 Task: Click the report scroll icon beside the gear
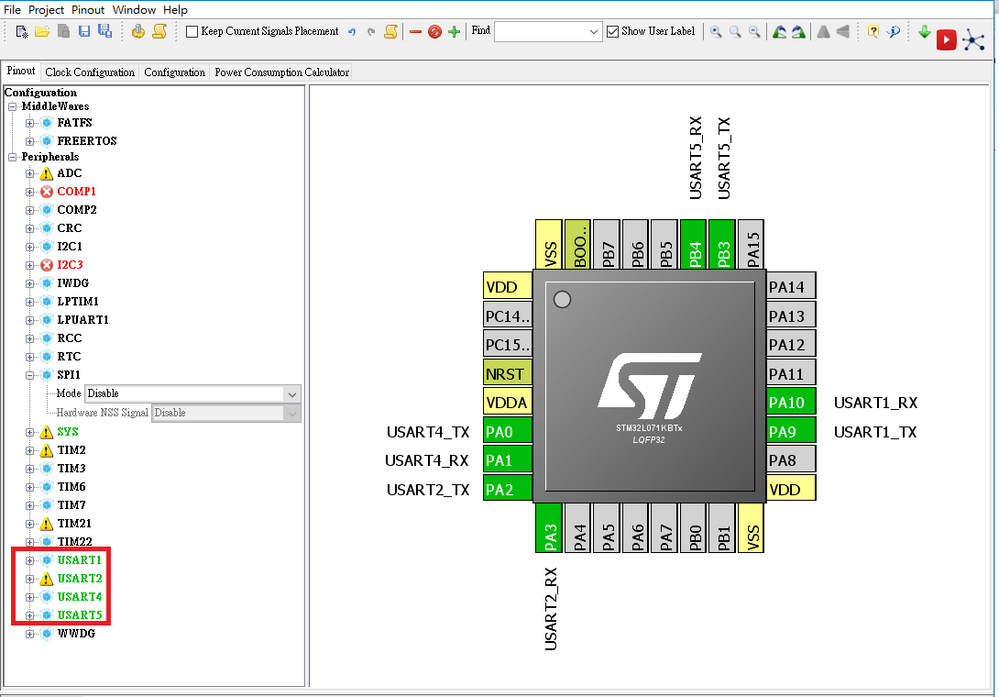tap(159, 31)
